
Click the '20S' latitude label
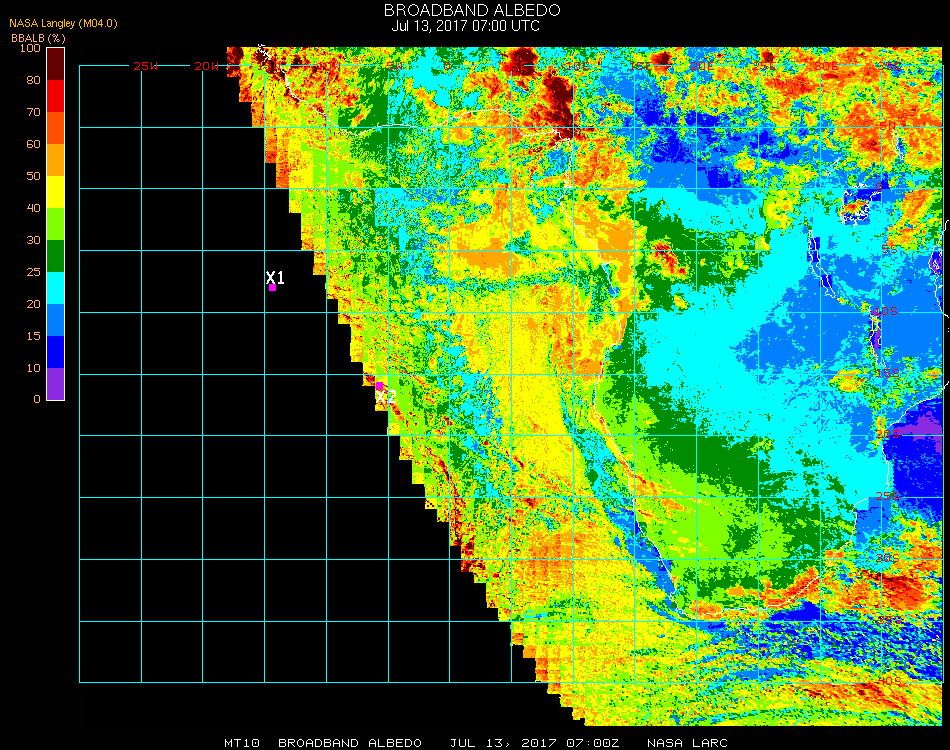pos(888,434)
